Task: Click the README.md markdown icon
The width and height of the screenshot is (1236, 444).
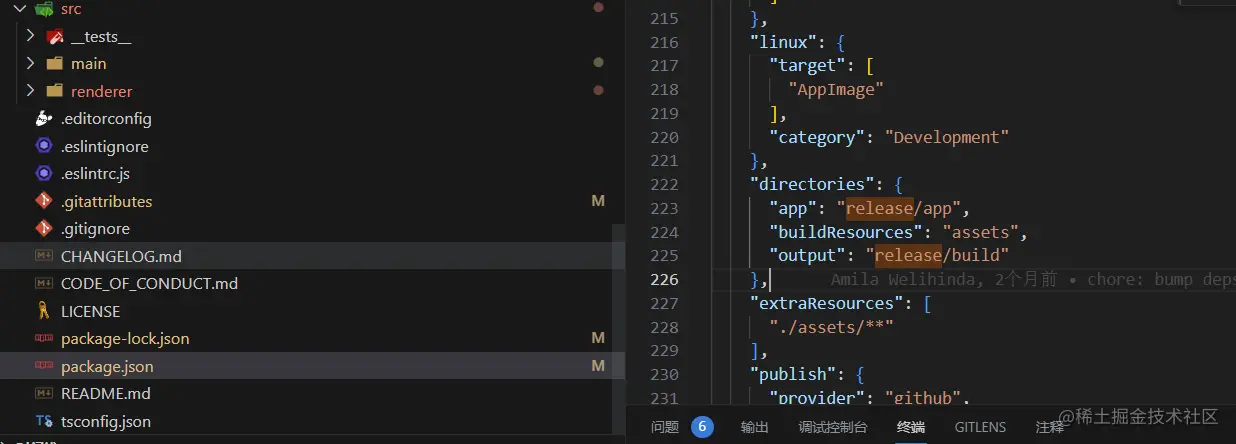Action: pos(43,393)
